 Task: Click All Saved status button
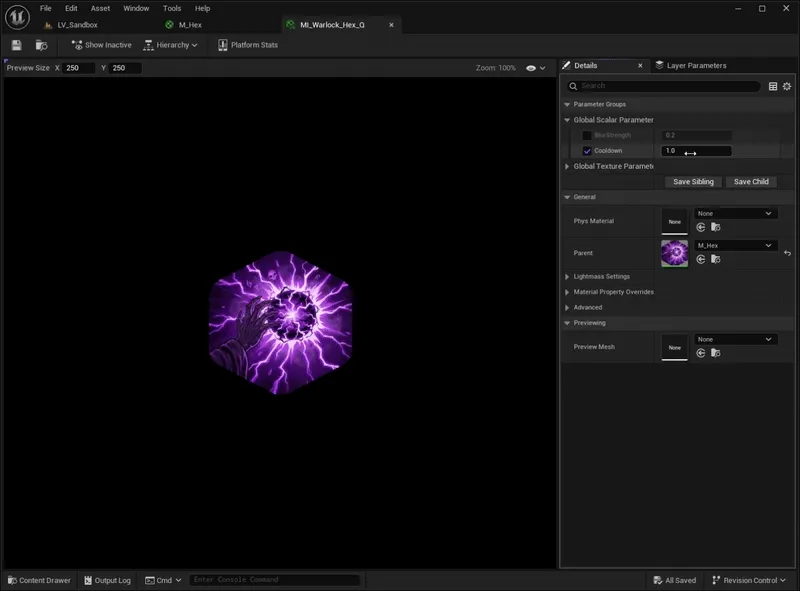tap(674, 580)
